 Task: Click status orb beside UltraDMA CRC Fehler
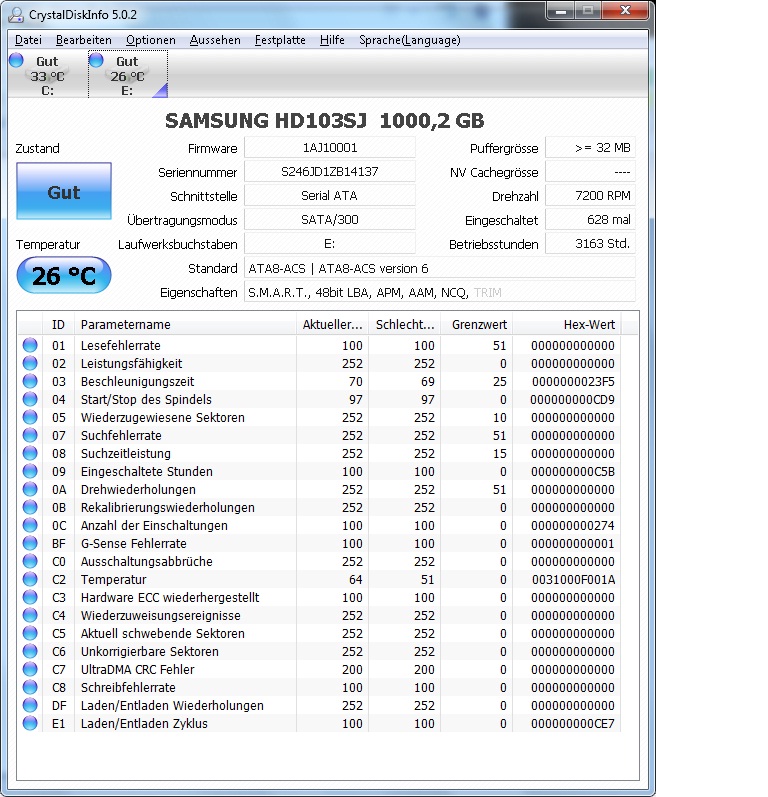click(30, 669)
